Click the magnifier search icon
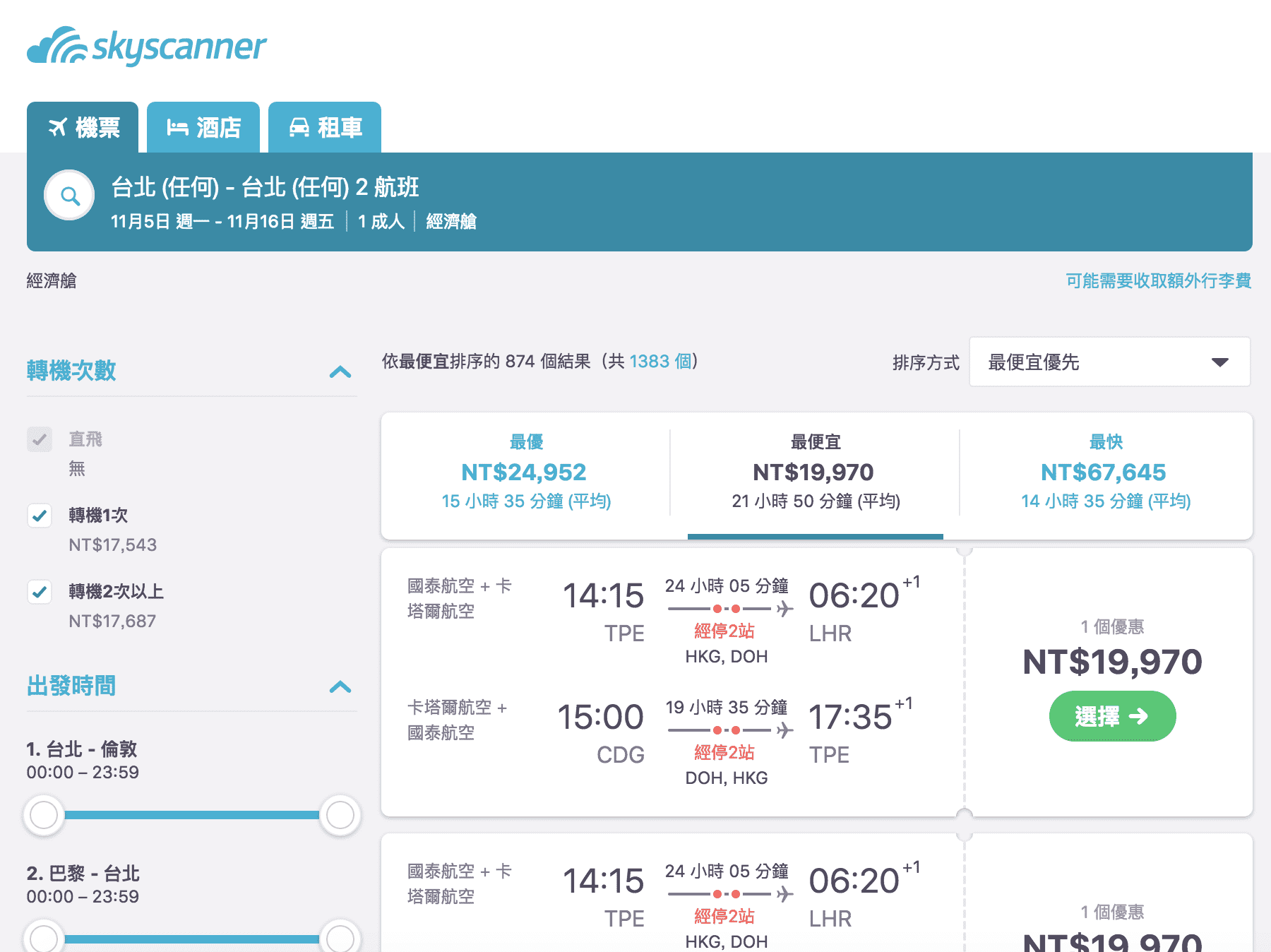1271x952 pixels. 69,196
